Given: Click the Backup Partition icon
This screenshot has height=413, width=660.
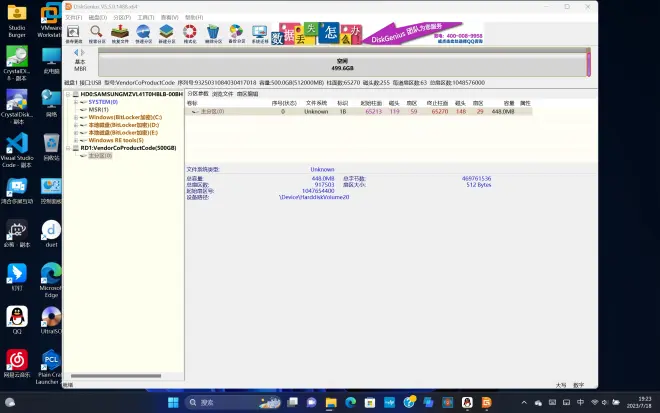Looking at the screenshot, I should [x=236, y=34].
